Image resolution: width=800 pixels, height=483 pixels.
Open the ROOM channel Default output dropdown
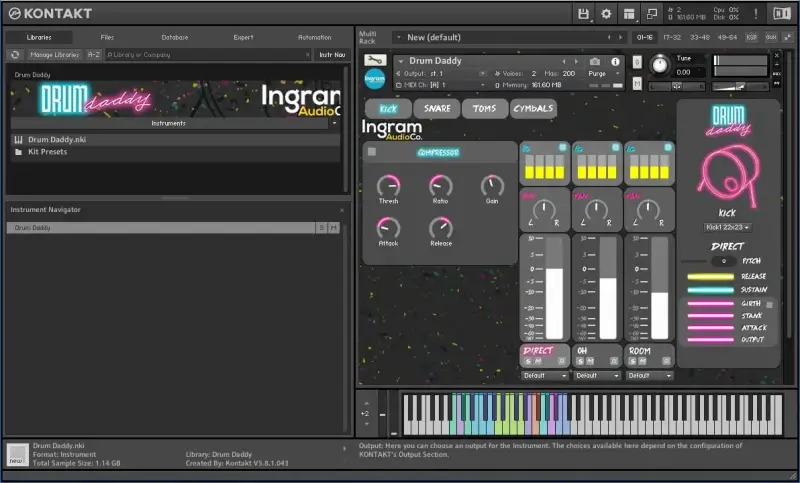(649, 375)
